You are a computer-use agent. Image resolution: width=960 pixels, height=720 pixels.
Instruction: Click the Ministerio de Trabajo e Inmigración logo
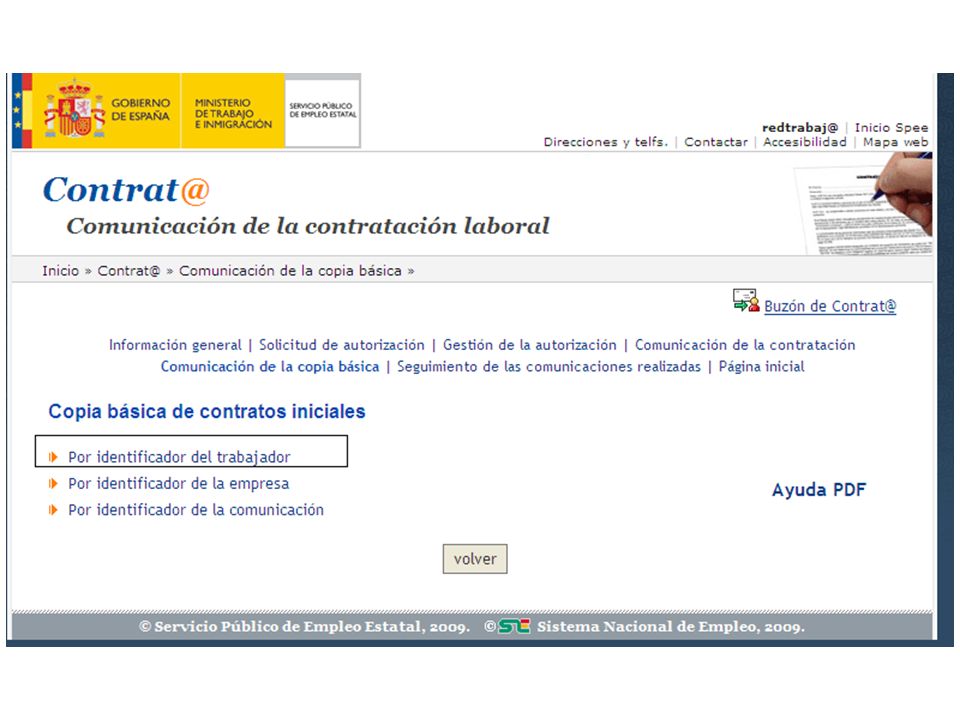click(x=233, y=111)
